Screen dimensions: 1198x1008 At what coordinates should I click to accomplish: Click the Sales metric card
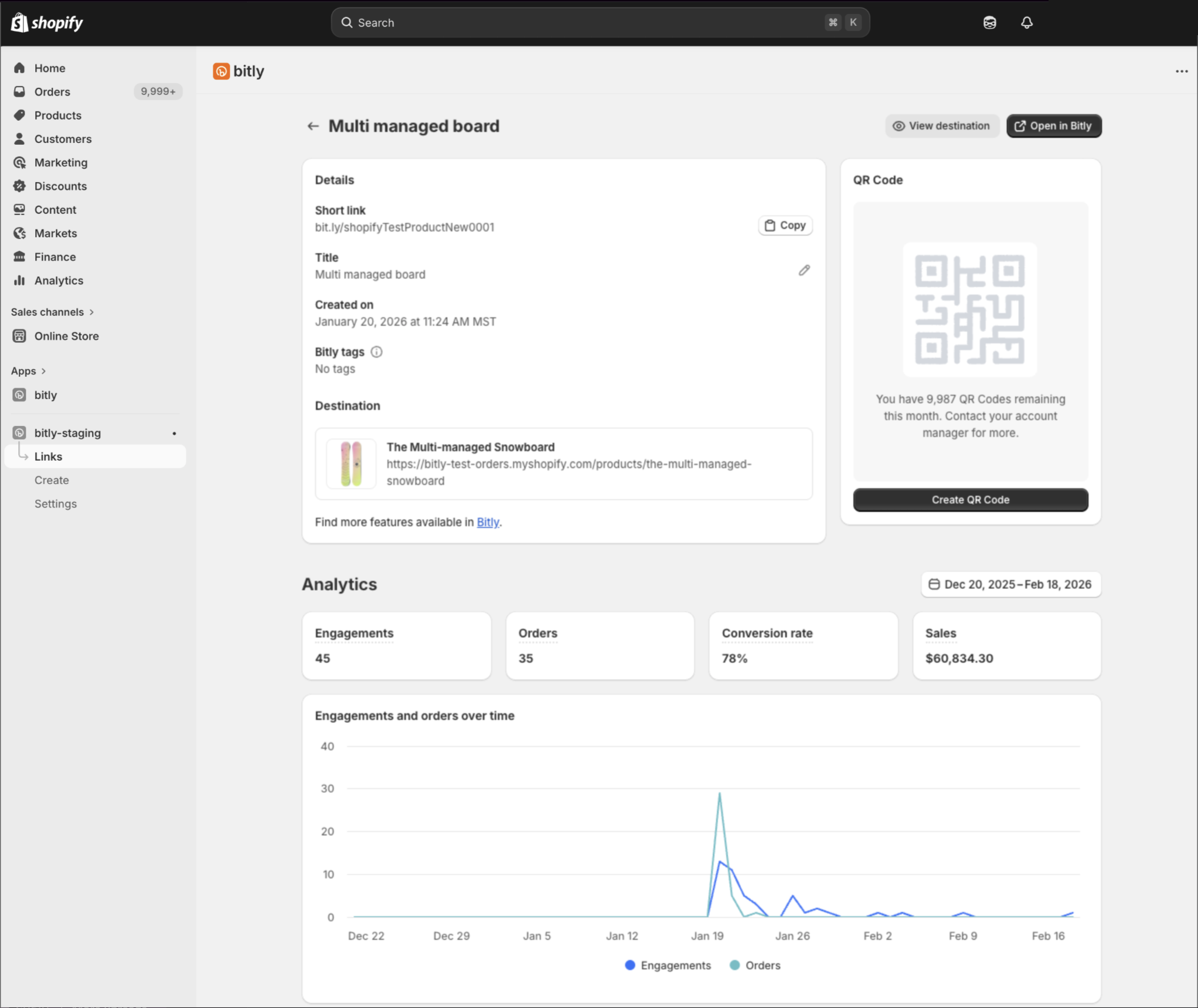pyautogui.click(x=1006, y=646)
